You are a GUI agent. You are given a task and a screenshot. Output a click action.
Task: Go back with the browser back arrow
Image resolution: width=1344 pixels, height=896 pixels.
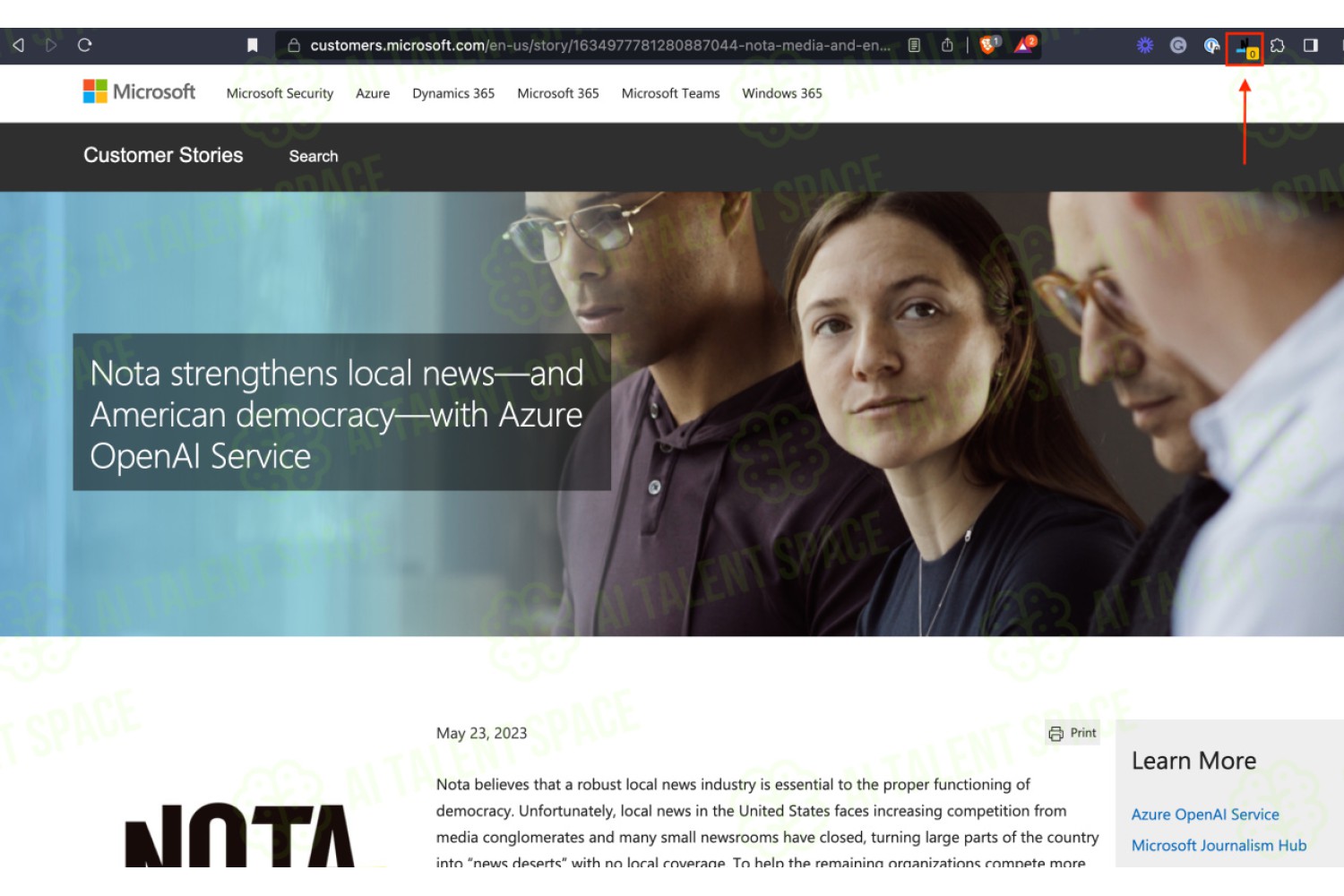point(18,45)
